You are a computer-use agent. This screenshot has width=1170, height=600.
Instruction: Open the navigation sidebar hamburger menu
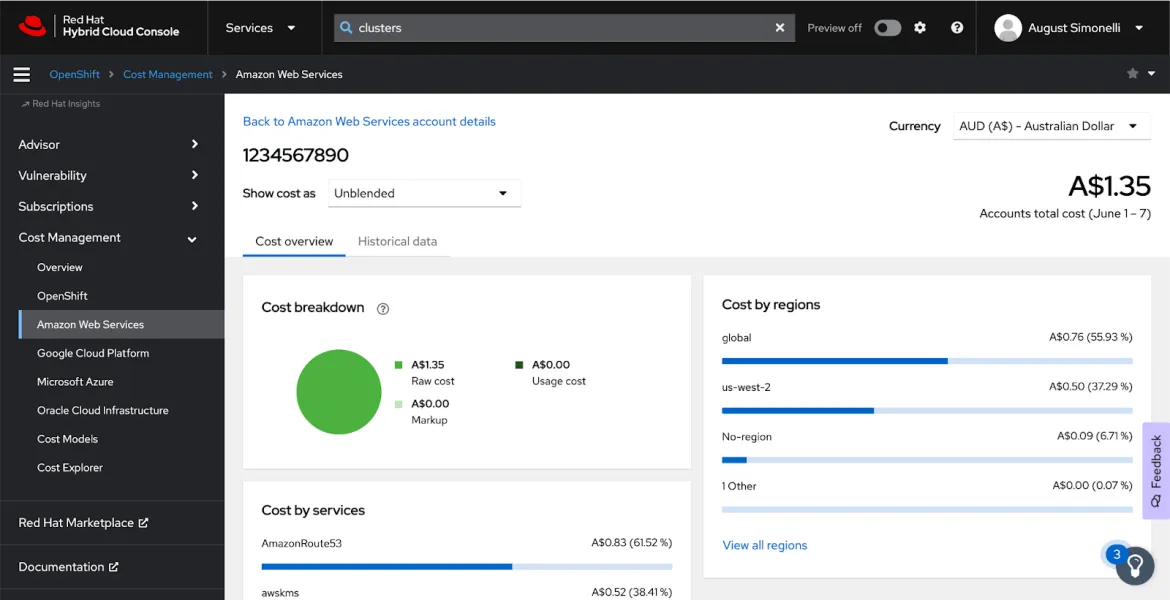(x=22, y=73)
